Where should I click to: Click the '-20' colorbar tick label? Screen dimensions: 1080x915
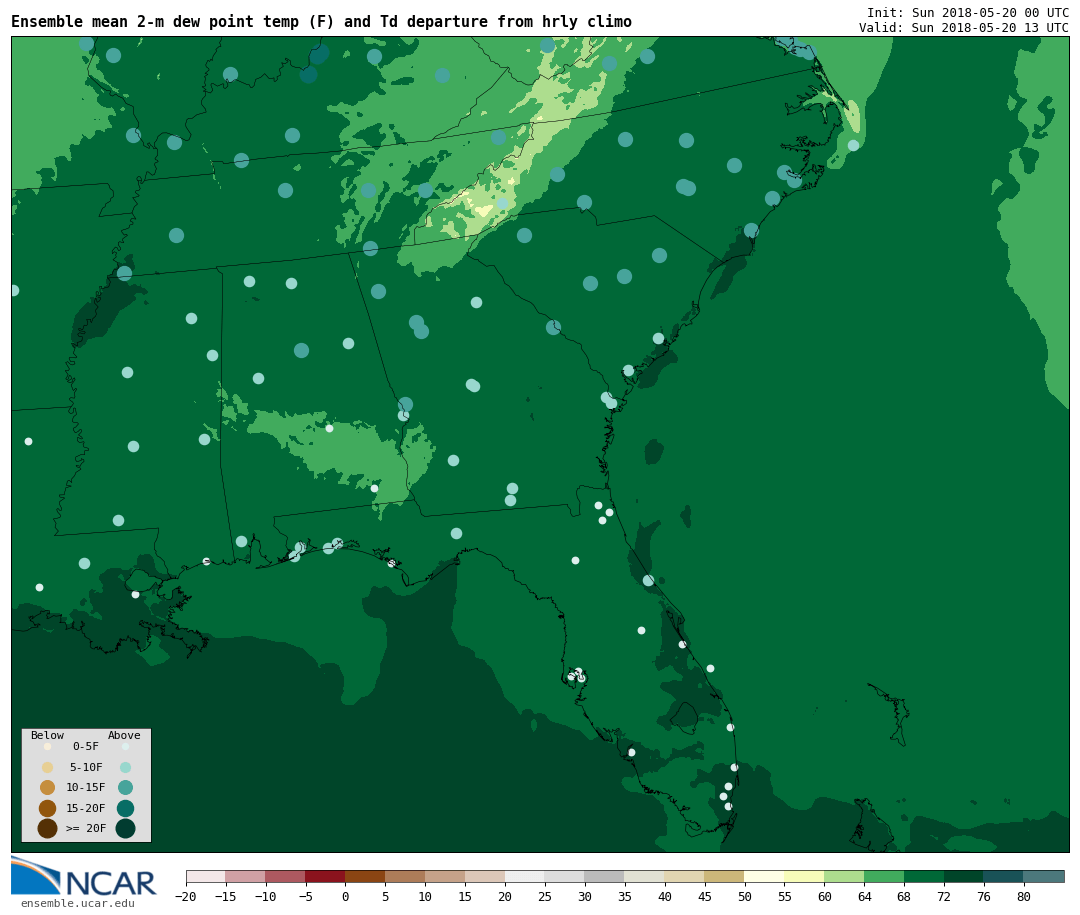point(186,896)
